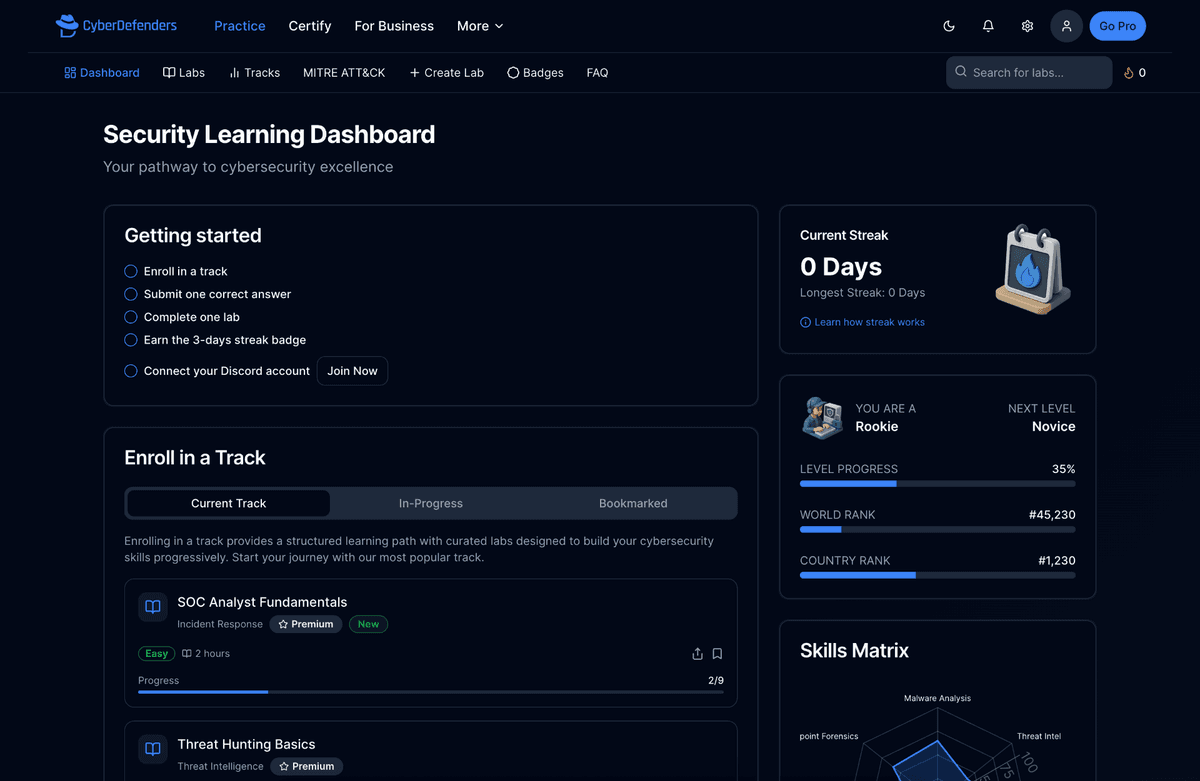Click the CyberDefenders logo
The height and width of the screenshot is (781, 1200).
[x=116, y=26]
